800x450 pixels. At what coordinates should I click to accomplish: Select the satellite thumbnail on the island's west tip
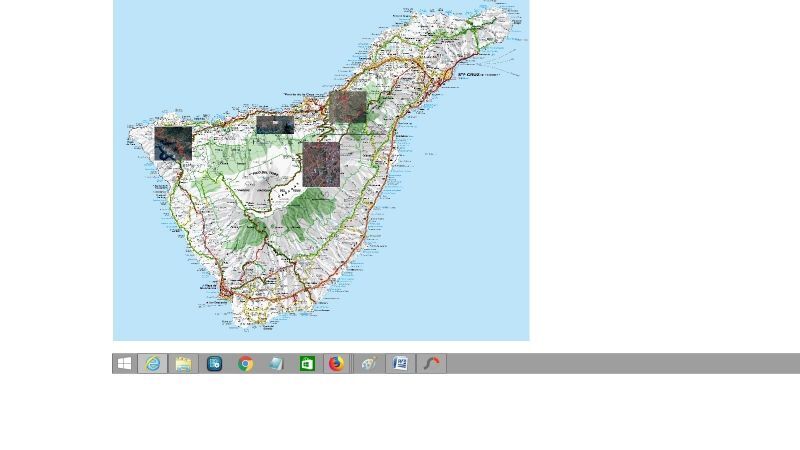(173, 143)
